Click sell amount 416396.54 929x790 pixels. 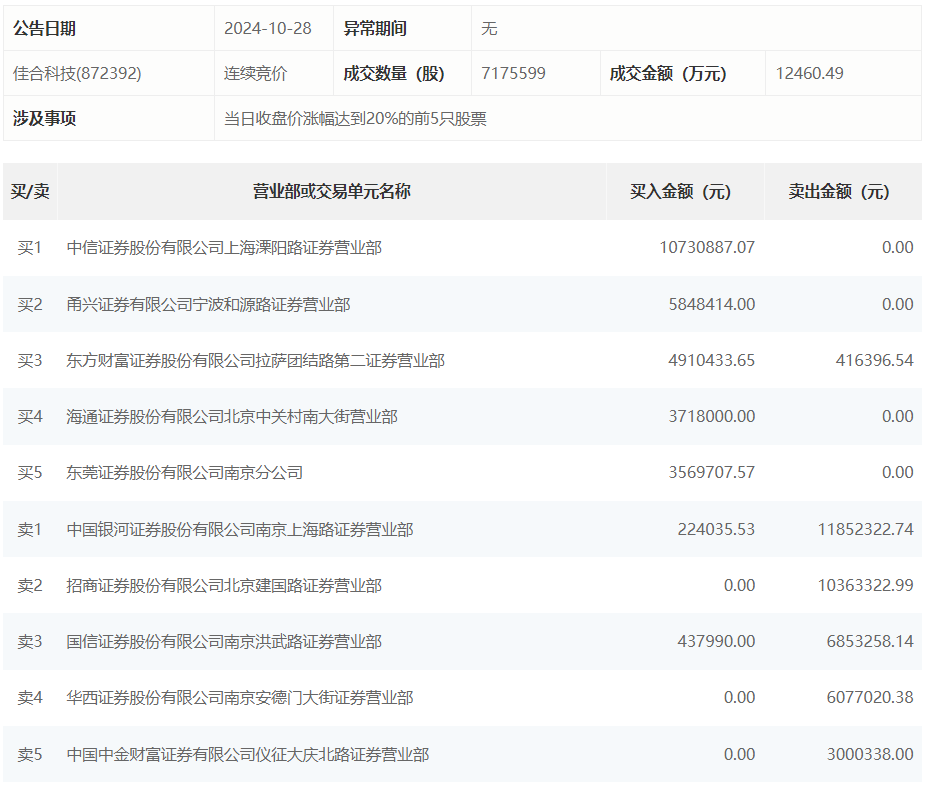(x=874, y=360)
